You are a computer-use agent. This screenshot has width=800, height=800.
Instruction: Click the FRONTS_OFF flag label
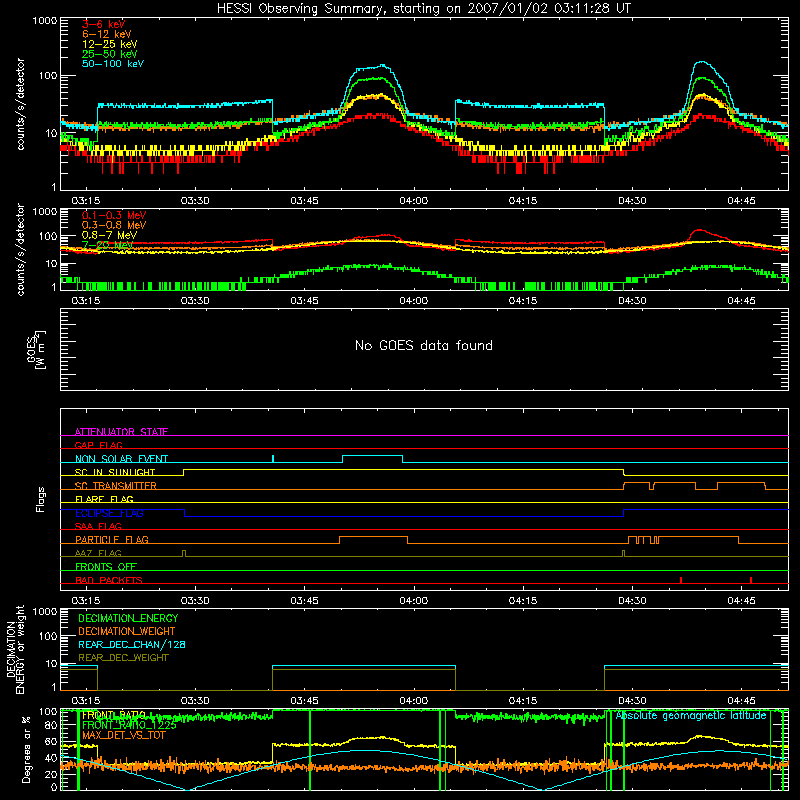106,566
